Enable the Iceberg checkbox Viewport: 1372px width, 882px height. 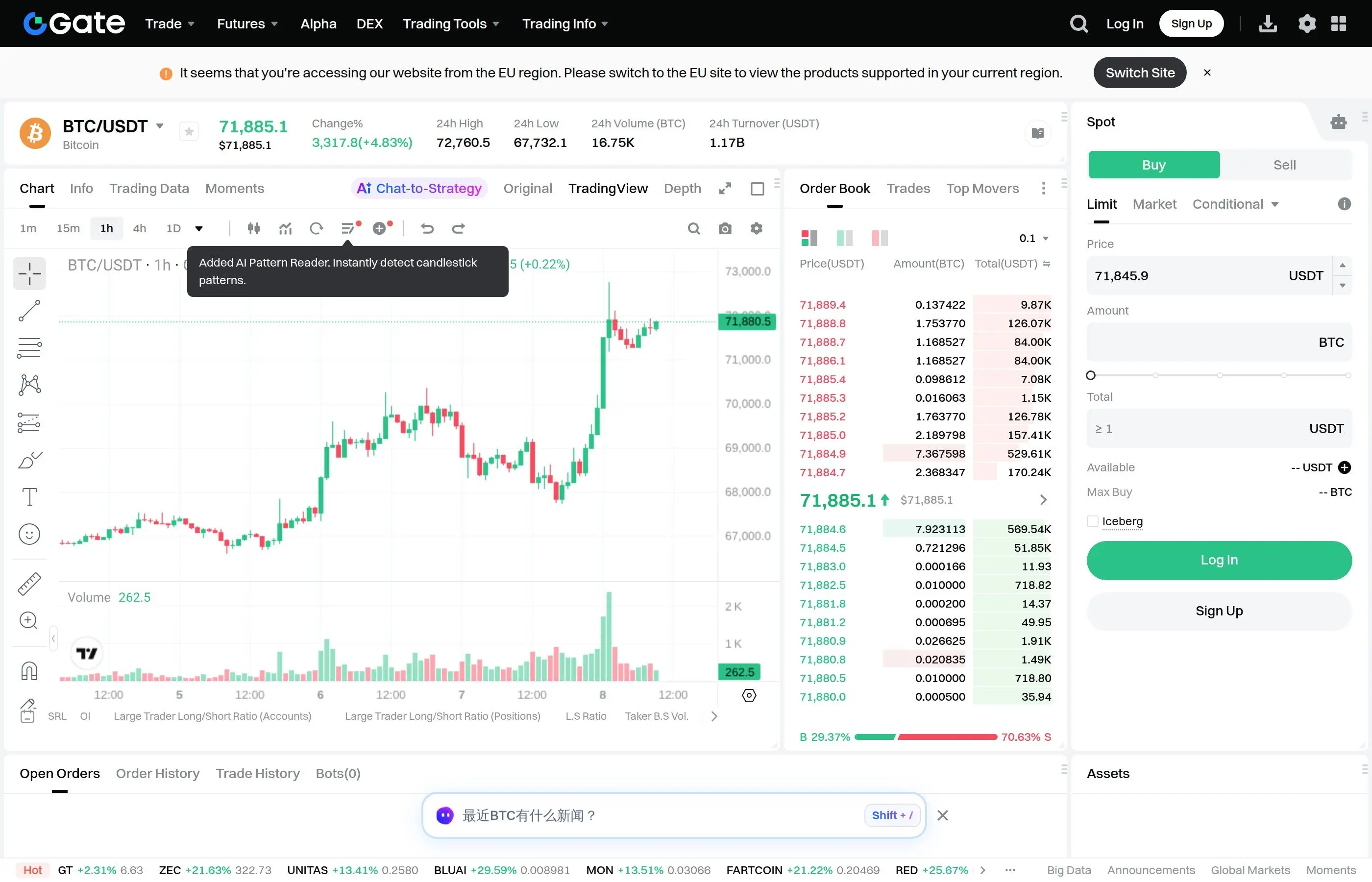tap(1093, 521)
